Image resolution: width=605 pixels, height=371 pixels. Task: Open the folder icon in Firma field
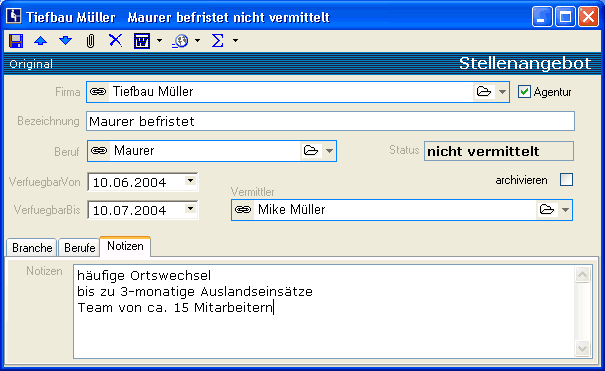click(x=484, y=92)
